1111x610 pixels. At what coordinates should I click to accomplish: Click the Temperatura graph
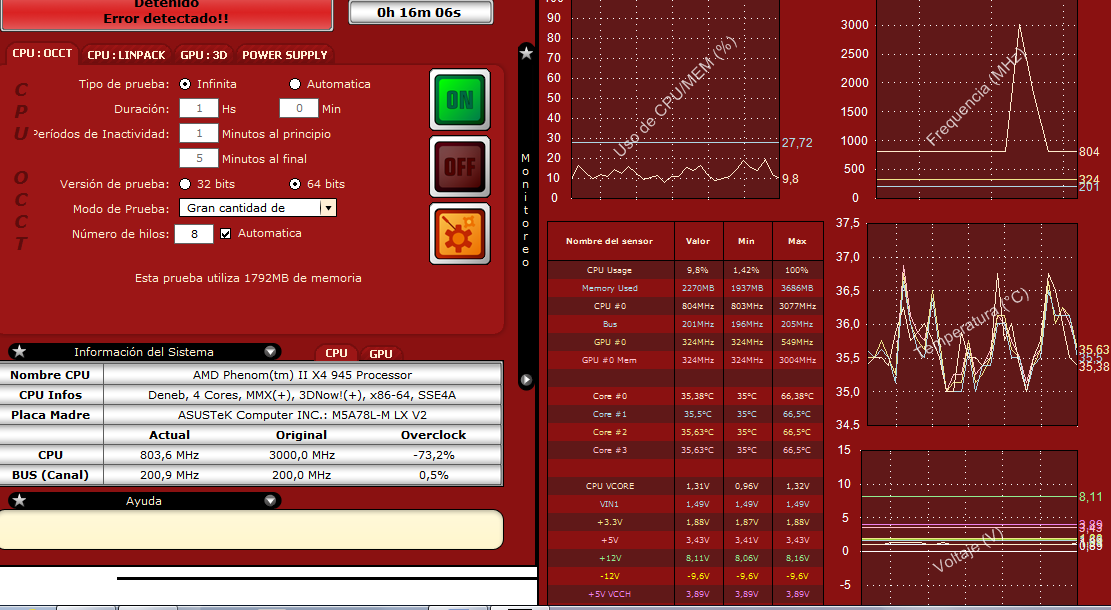972,324
